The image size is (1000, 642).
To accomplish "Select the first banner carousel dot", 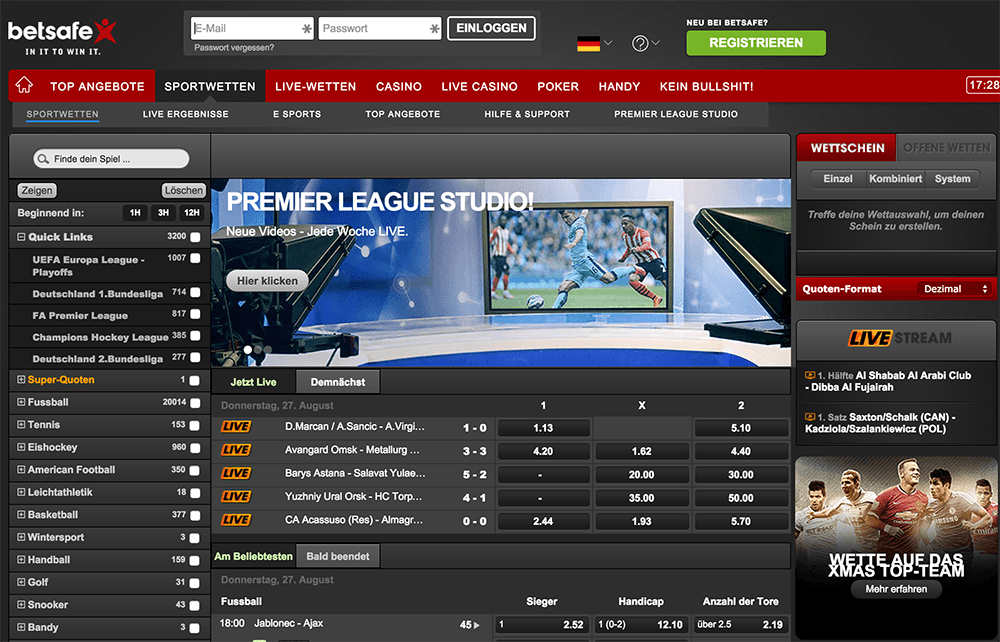I will (x=247, y=349).
